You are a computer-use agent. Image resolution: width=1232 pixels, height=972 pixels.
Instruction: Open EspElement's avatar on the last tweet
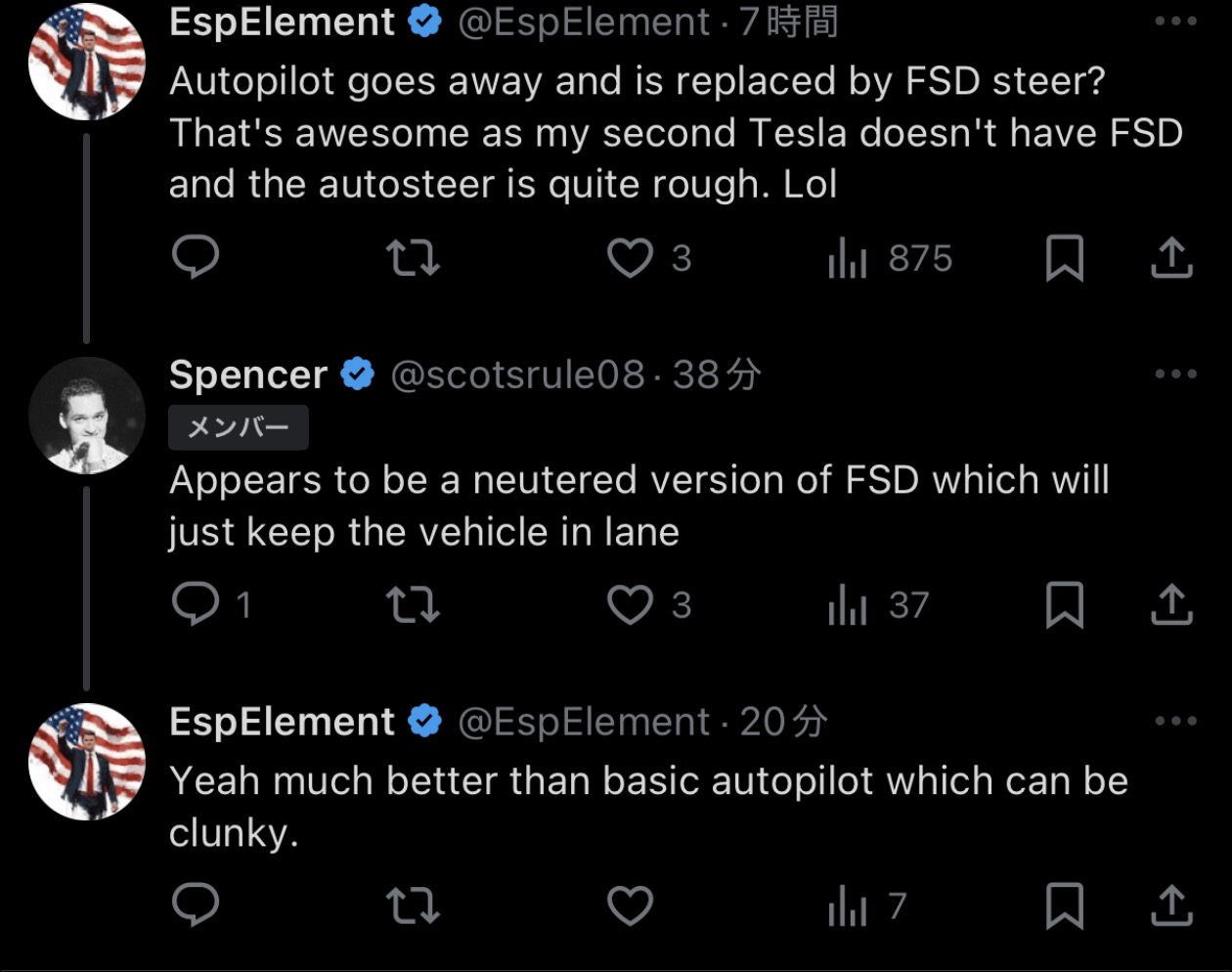click(x=87, y=762)
